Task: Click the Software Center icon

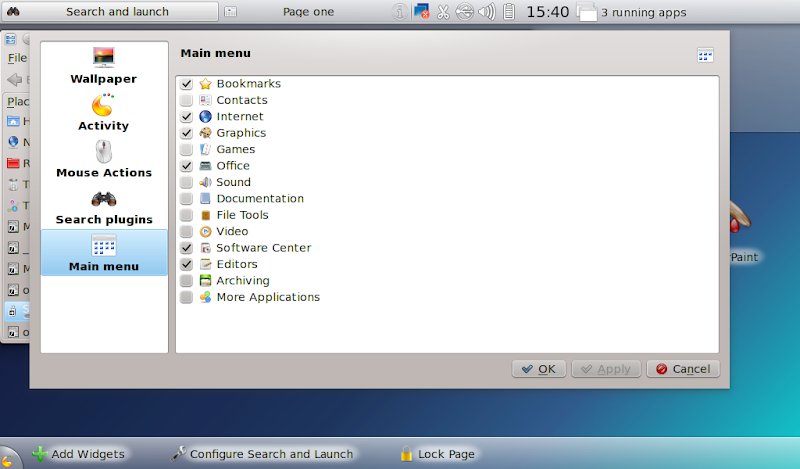Action: coord(205,248)
